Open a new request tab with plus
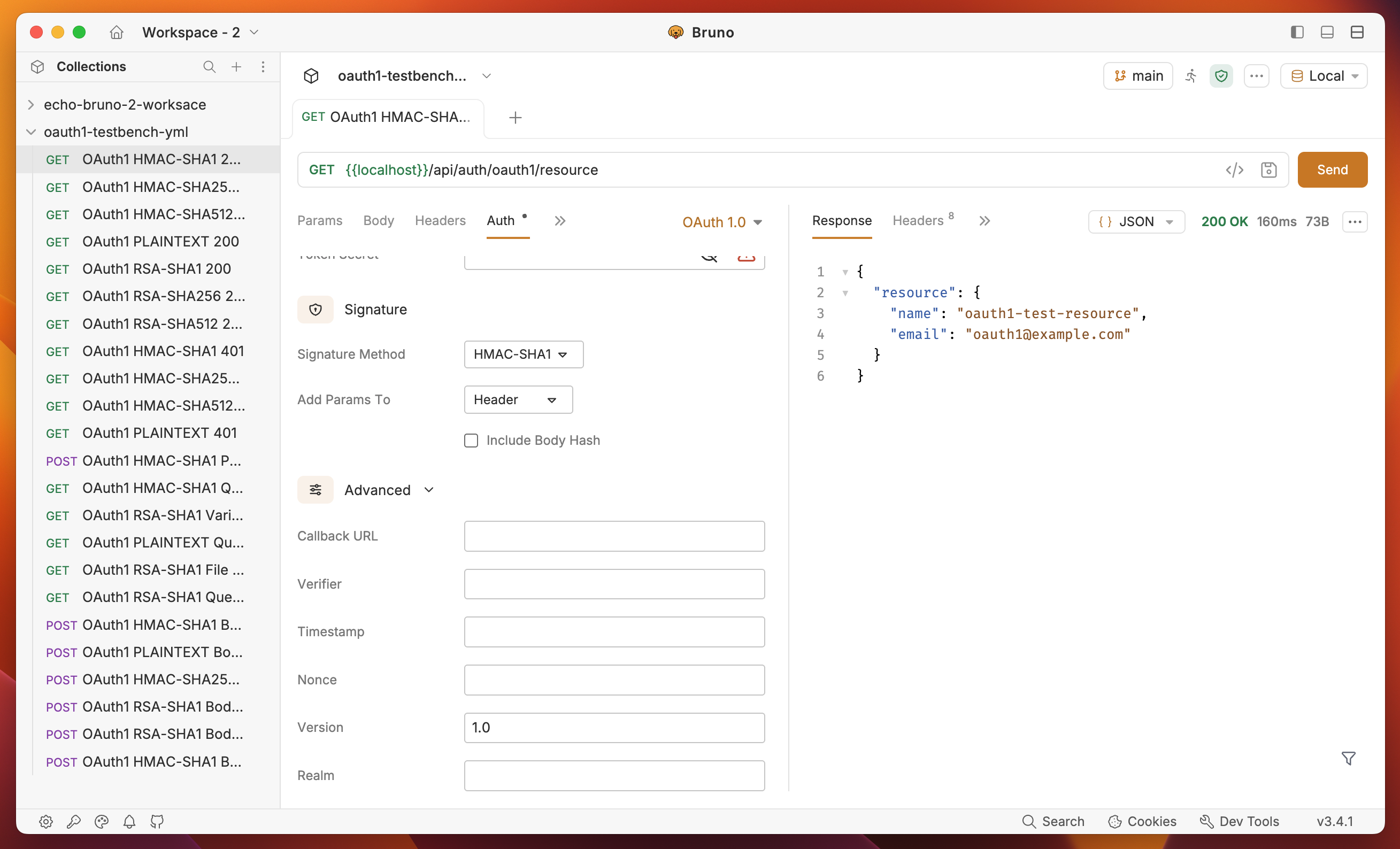This screenshot has width=1400, height=849. click(x=516, y=118)
